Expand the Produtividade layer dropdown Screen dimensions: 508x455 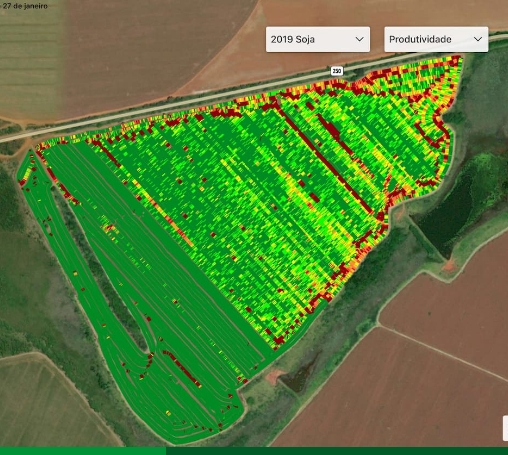click(436, 39)
